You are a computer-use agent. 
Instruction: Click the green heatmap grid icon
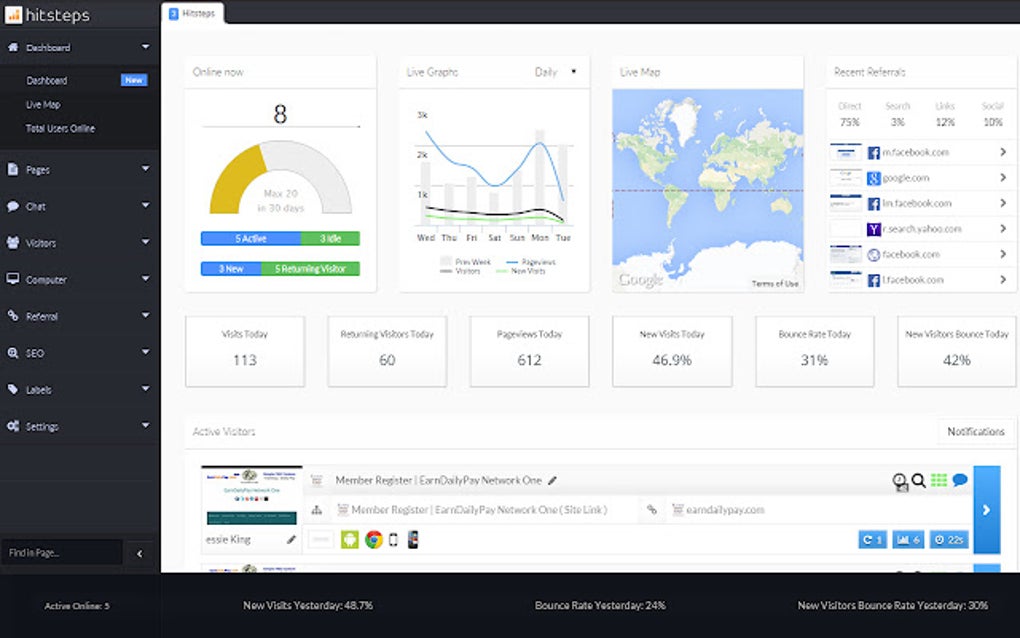click(938, 479)
